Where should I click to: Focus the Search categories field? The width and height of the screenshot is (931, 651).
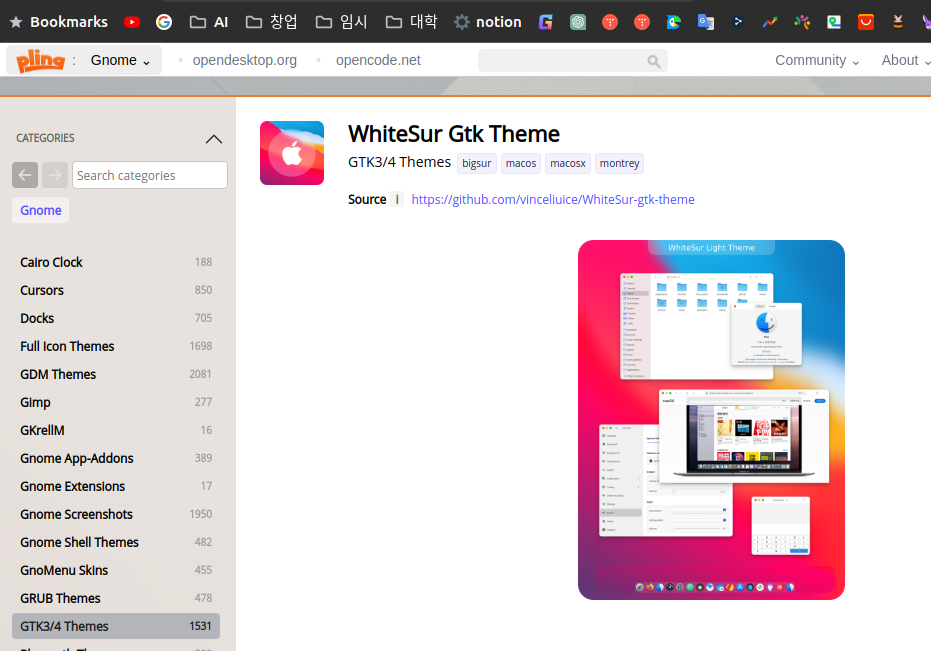(x=150, y=175)
